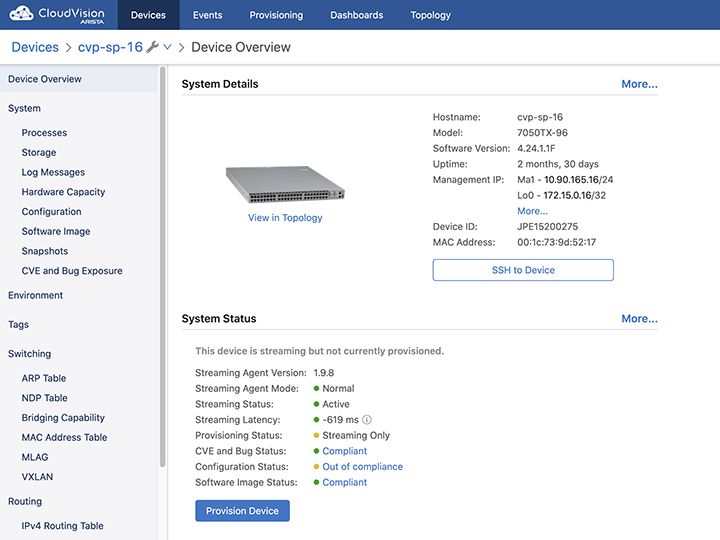The image size is (720, 540).
Task: Open MLAG in the sidebar
Action: (35, 457)
